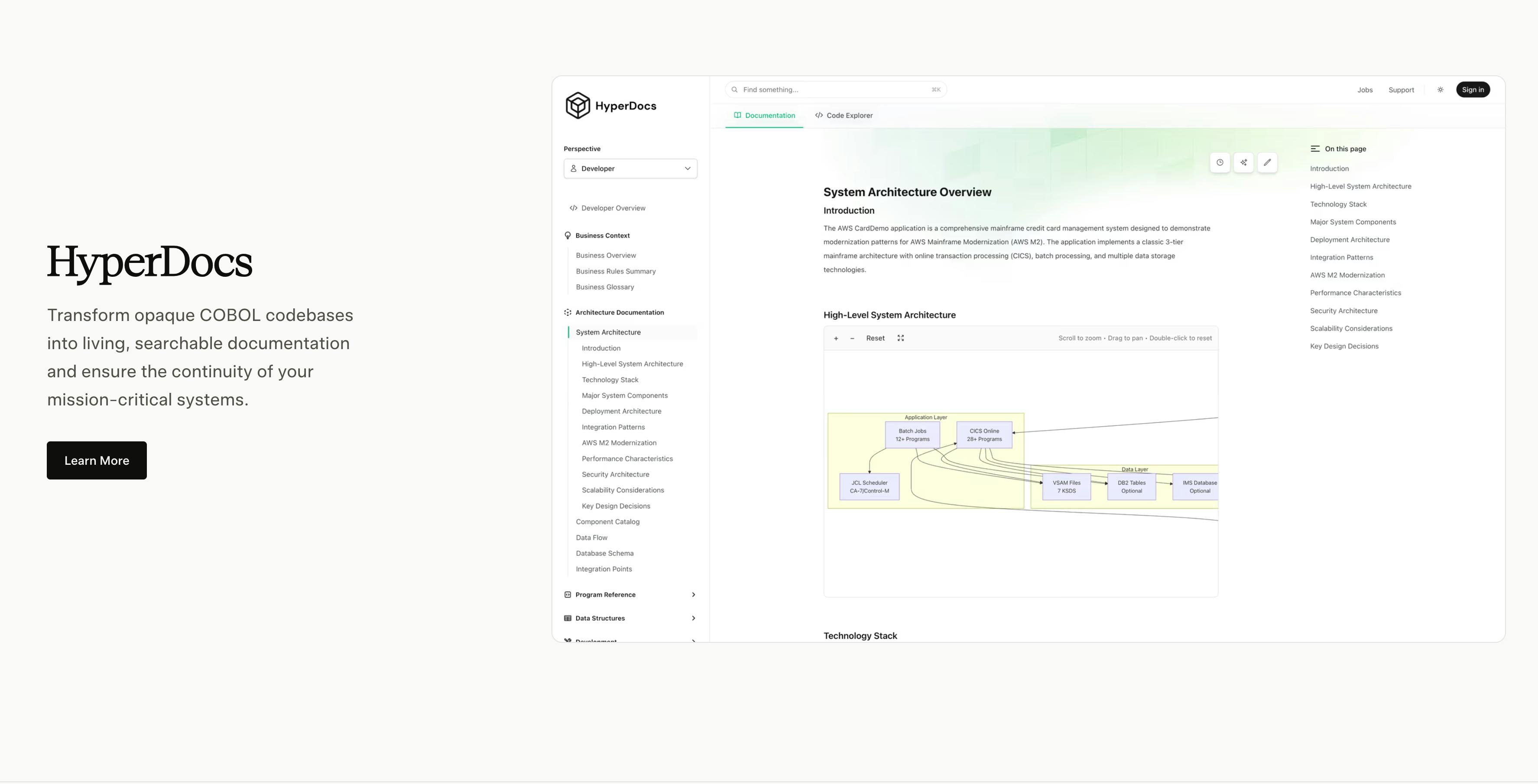This screenshot has height=784, width=1538.
Task: Jump to Key Design Decisions under On this page
Action: click(x=1344, y=347)
